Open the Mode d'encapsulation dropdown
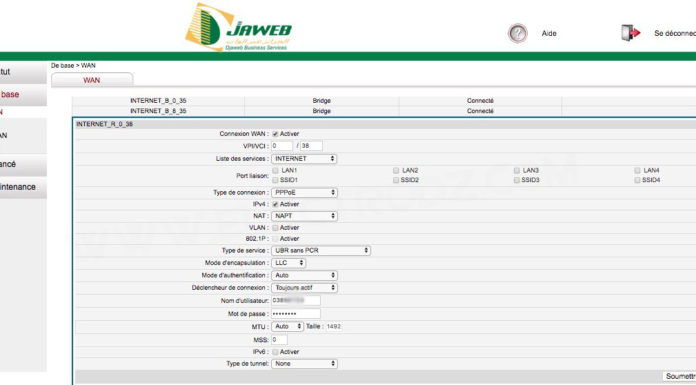The image size is (696, 385). [x=289, y=263]
